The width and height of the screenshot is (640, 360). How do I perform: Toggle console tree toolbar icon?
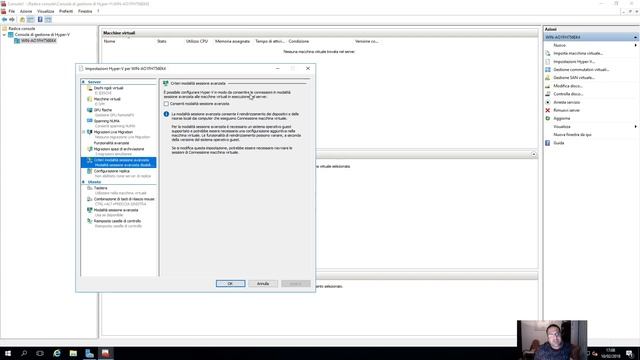point(31,20)
